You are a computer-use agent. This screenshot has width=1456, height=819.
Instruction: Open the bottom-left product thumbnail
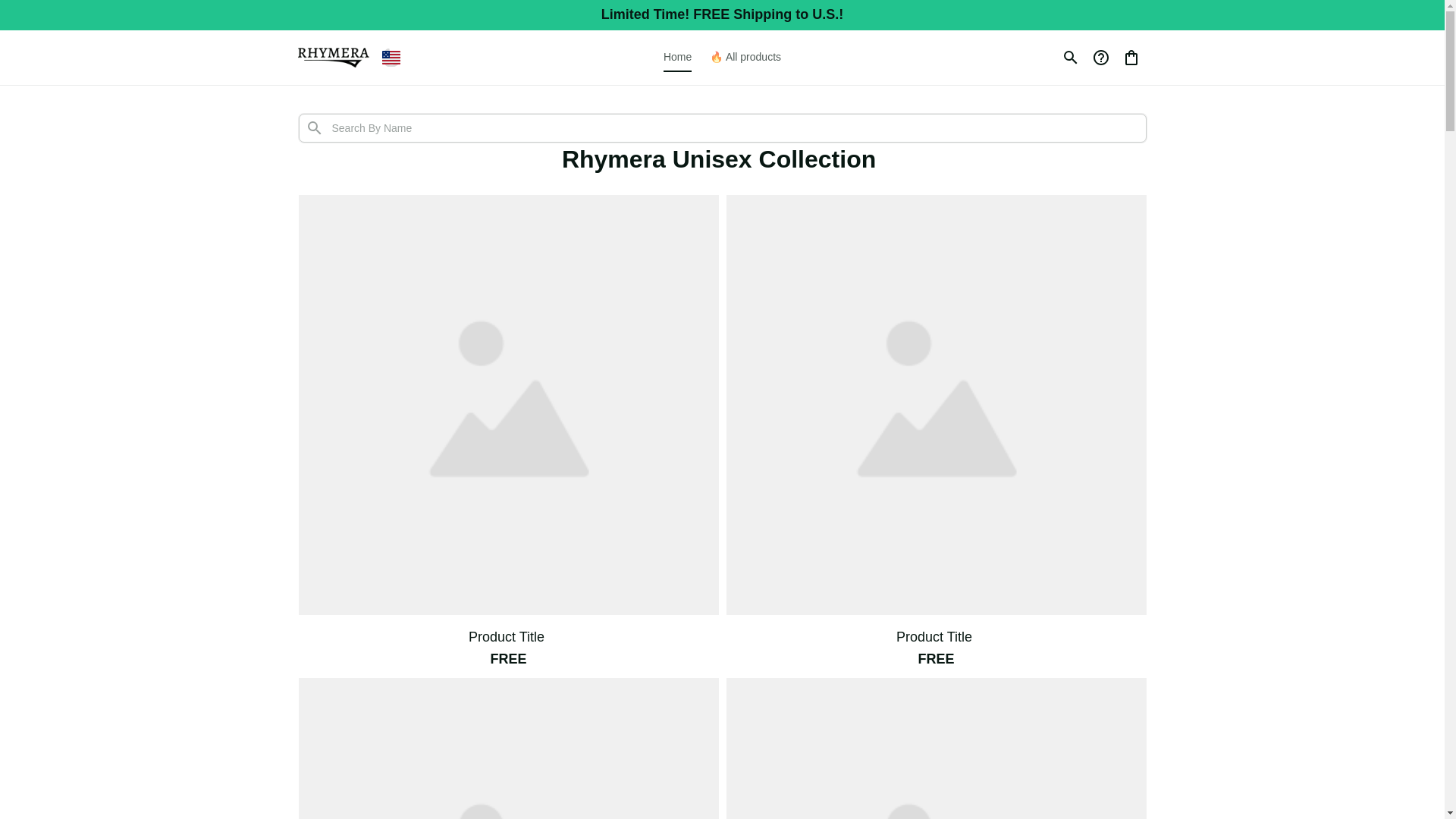click(x=508, y=748)
